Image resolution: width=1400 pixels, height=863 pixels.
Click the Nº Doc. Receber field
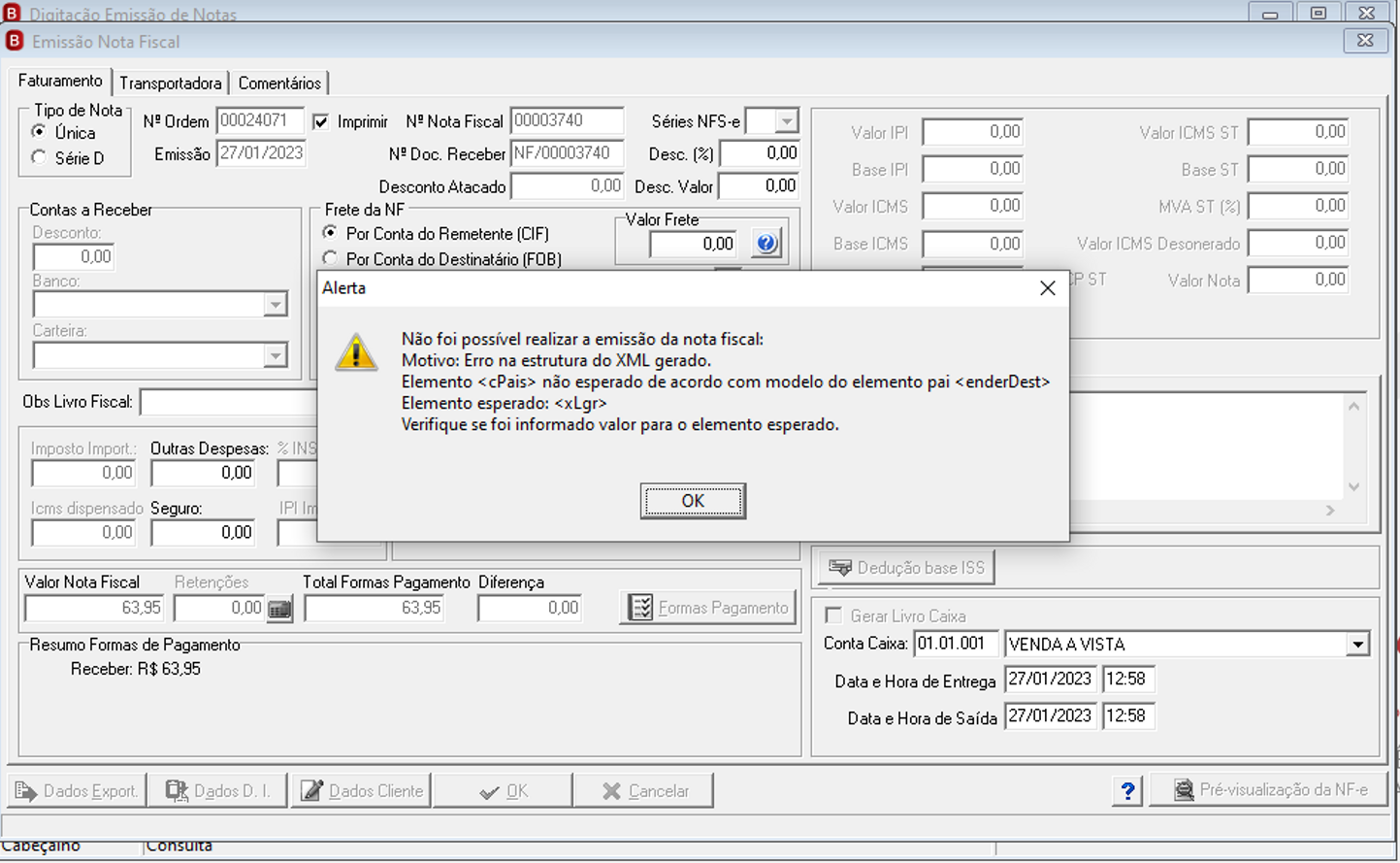click(x=567, y=153)
